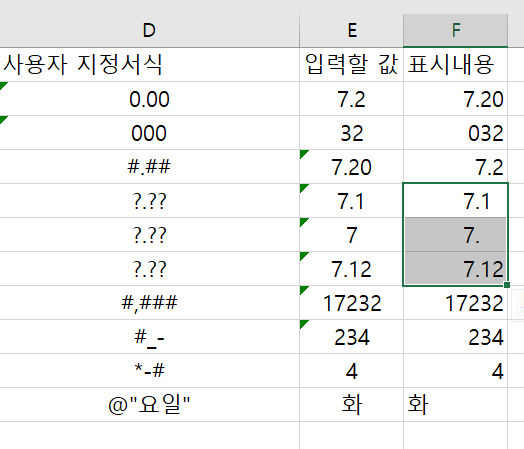Screen dimensions: 524x449
Task: Click display result cell 7.12 in column F
Action: (x=455, y=269)
